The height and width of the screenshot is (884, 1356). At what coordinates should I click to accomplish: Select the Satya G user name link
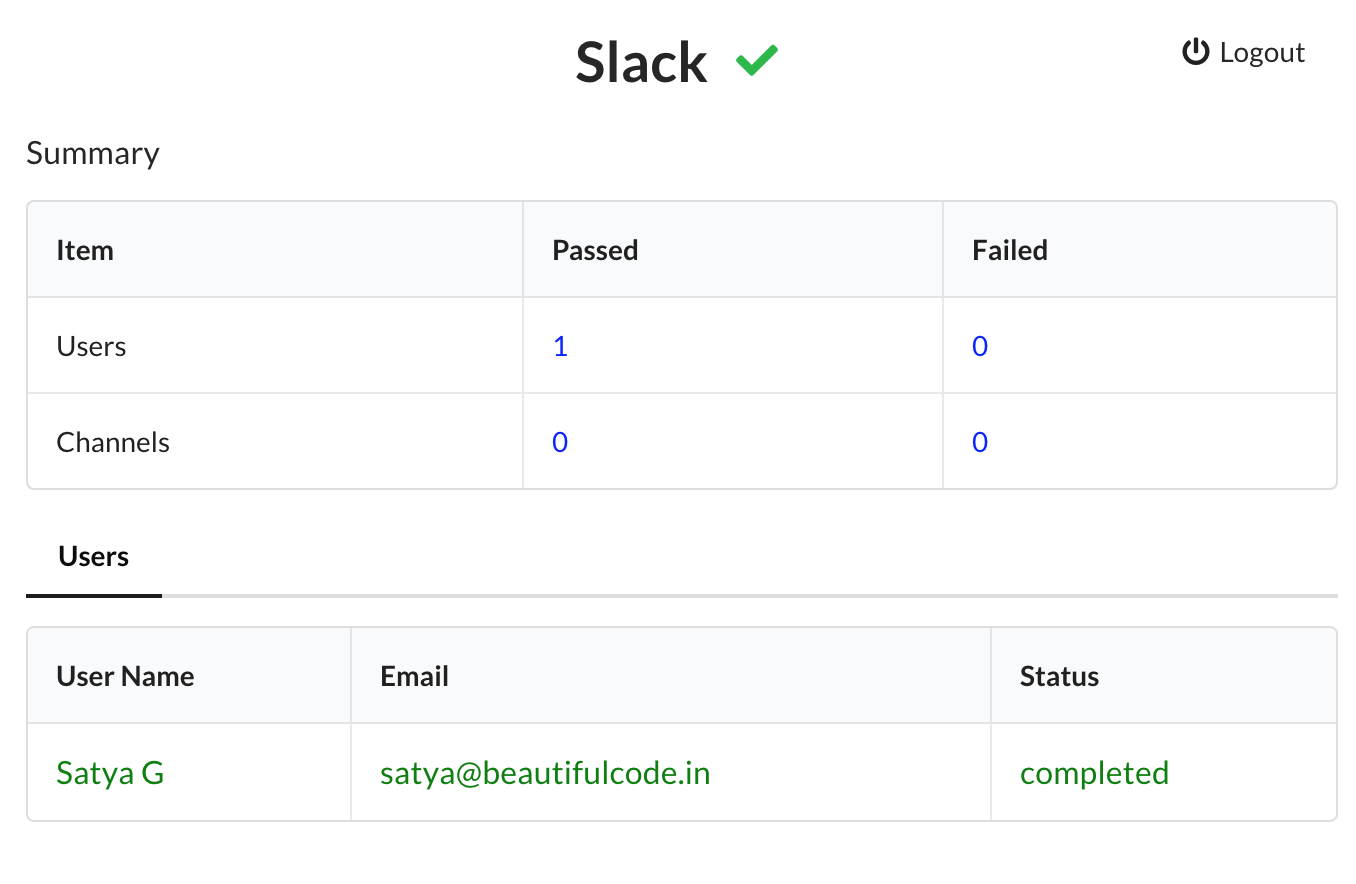(110, 772)
